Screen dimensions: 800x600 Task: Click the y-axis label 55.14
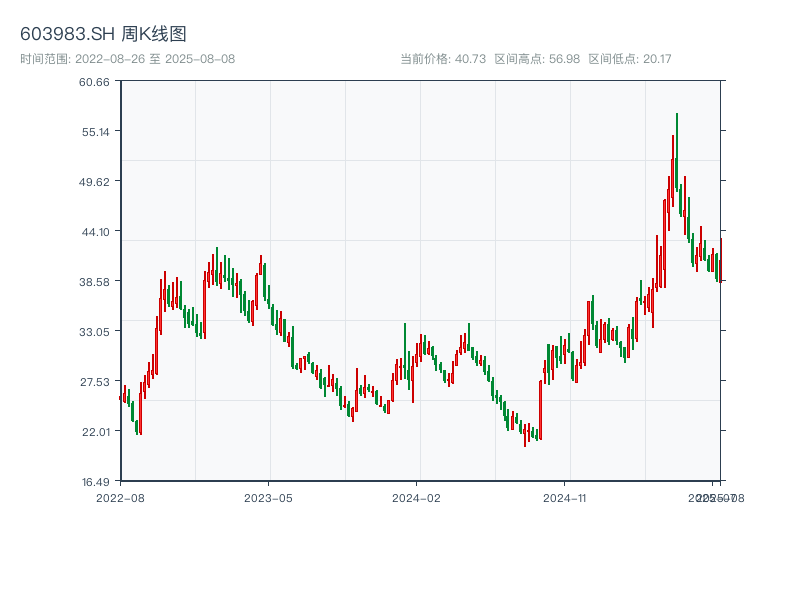pyautogui.click(x=96, y=132)
